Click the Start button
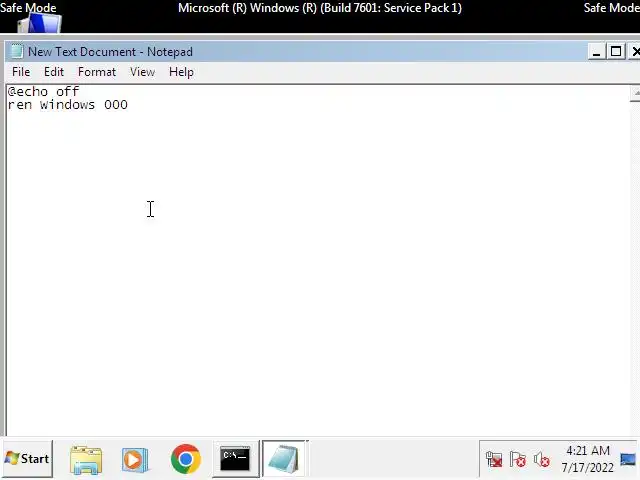The height and width of the screenshot is (480, 640). [27, 459]
